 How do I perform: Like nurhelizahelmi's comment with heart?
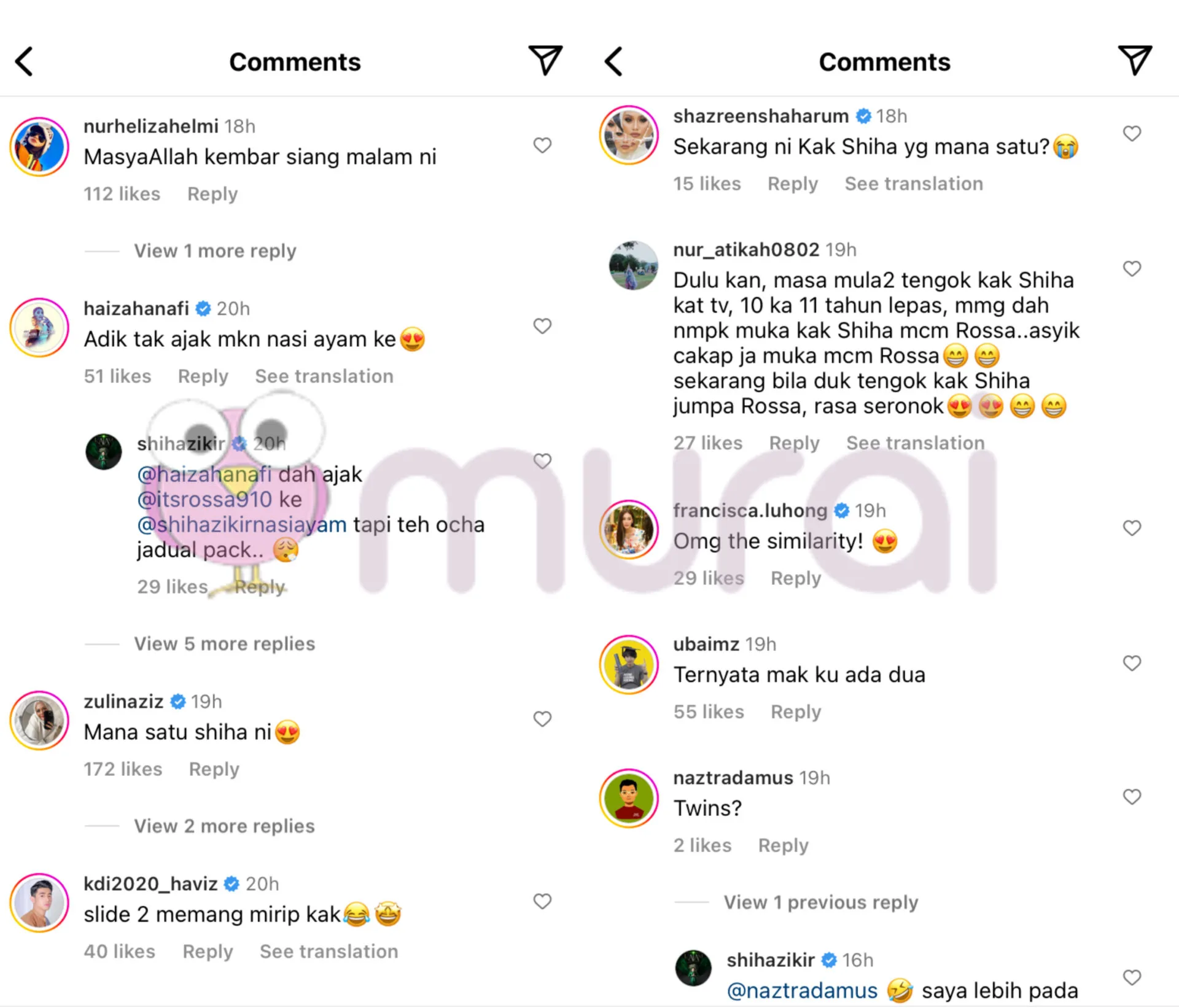(542, 145)
